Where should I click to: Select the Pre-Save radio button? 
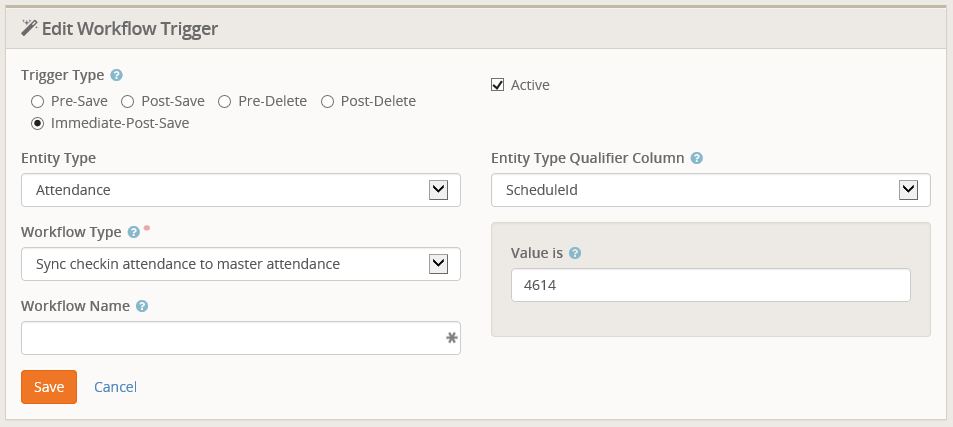click(38, 101)
